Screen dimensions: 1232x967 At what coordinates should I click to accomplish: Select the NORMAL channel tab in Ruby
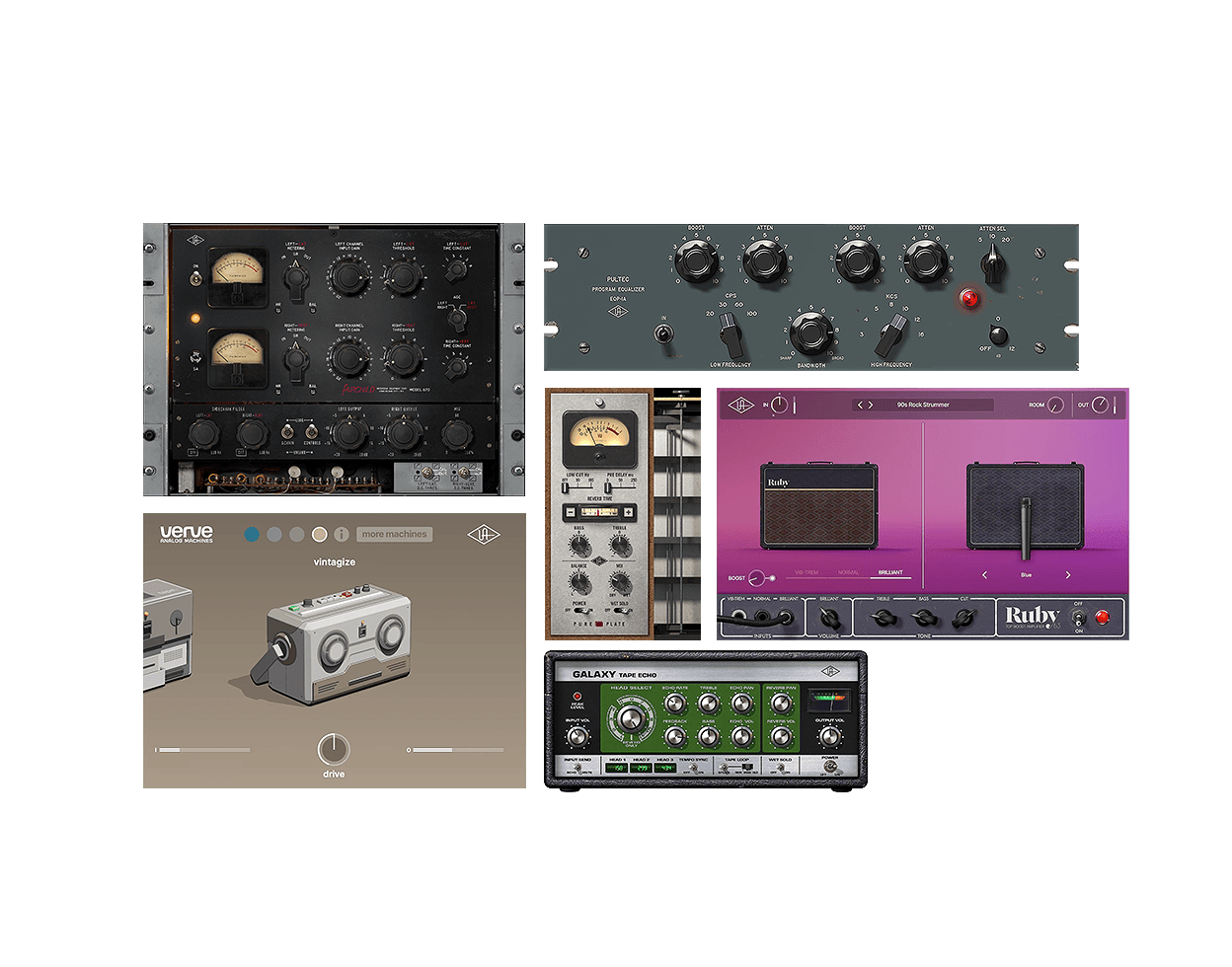[x=849, y=572]
